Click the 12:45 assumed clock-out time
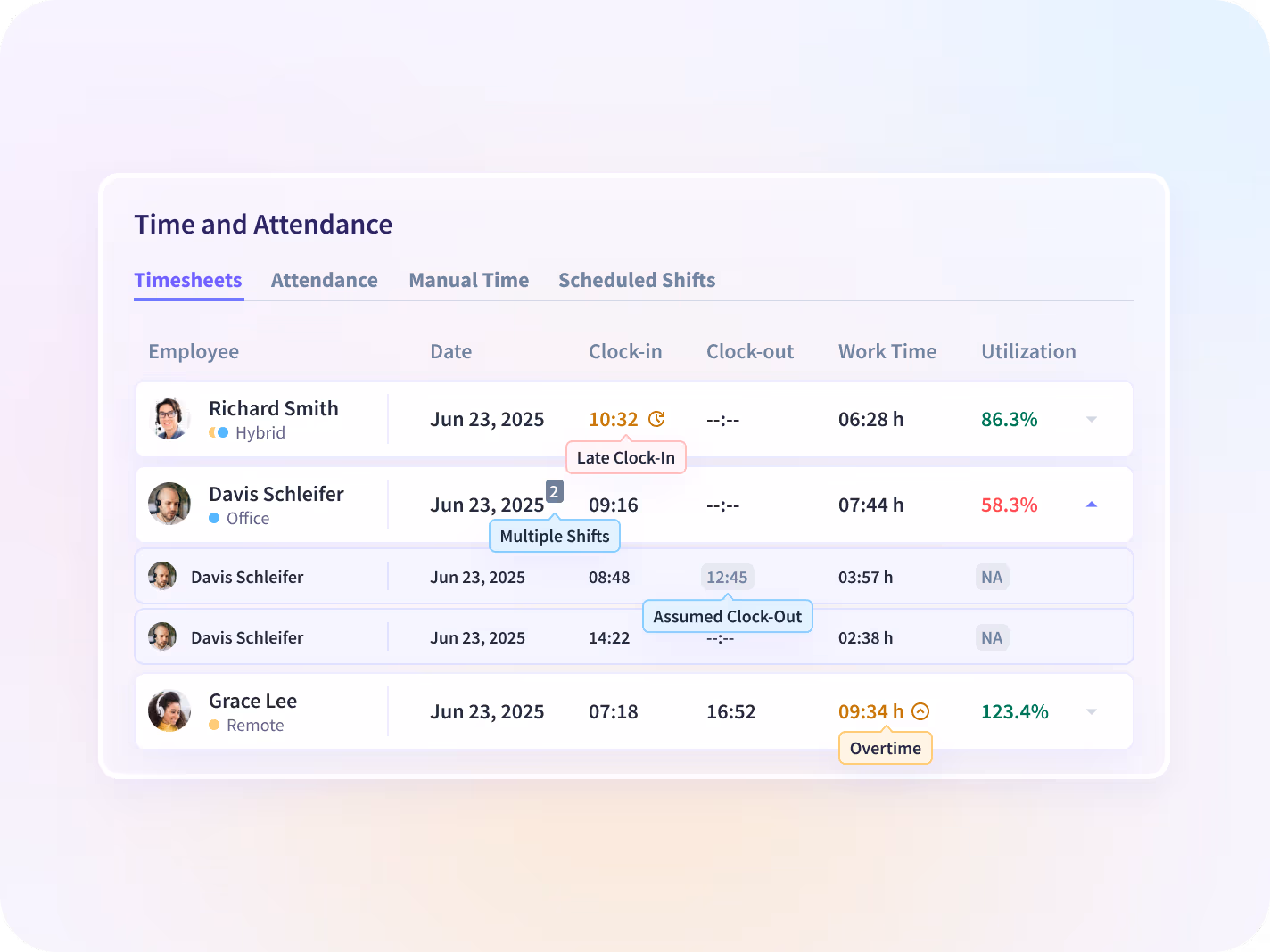The image size is (1270, 952). pyautogui.click(x=727, y=577)
